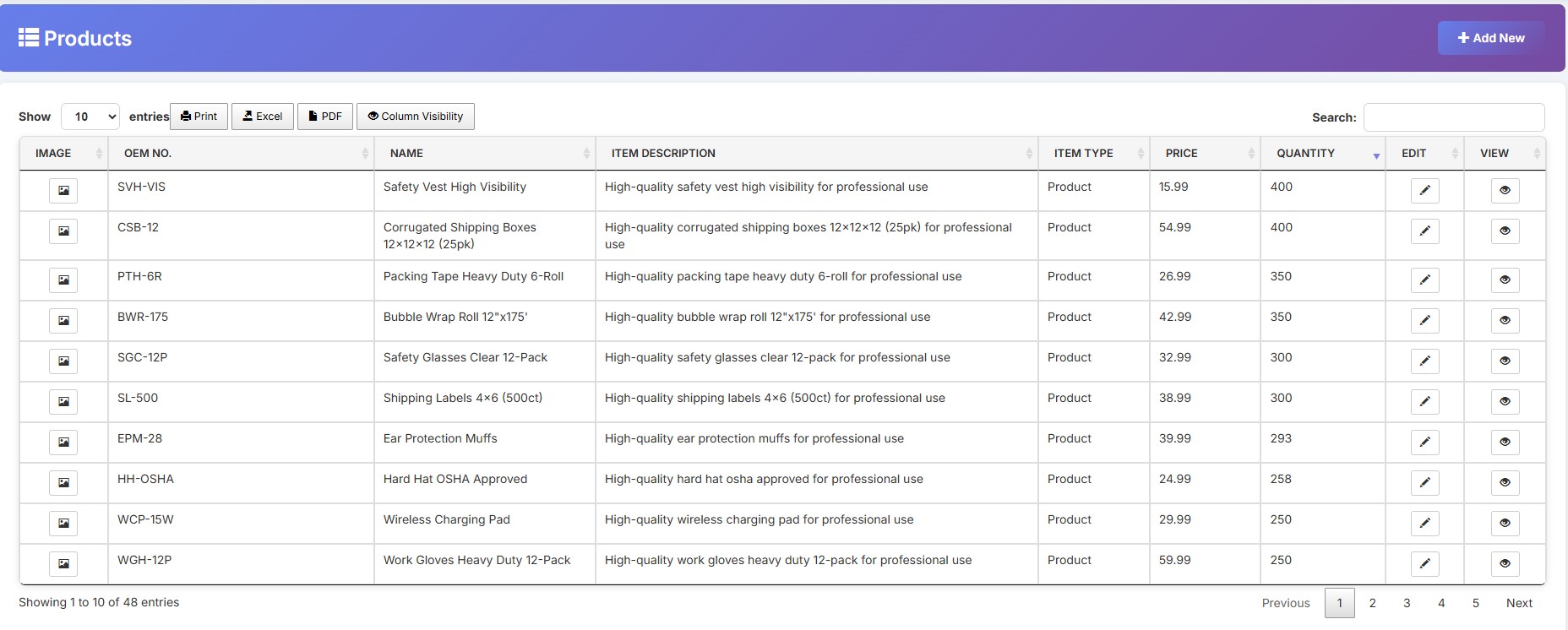Click the Add New button
The image size is (1568, 630).
point(1491,38)
